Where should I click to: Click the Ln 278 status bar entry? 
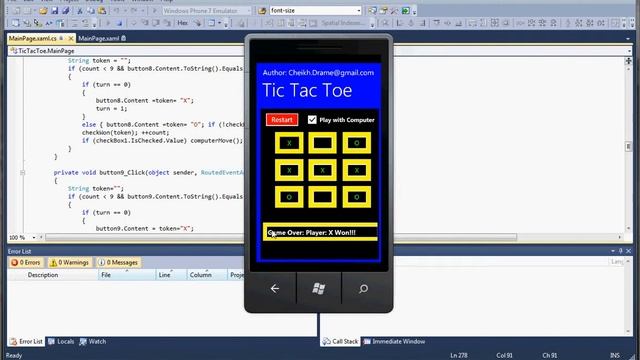tap(459, 356)
